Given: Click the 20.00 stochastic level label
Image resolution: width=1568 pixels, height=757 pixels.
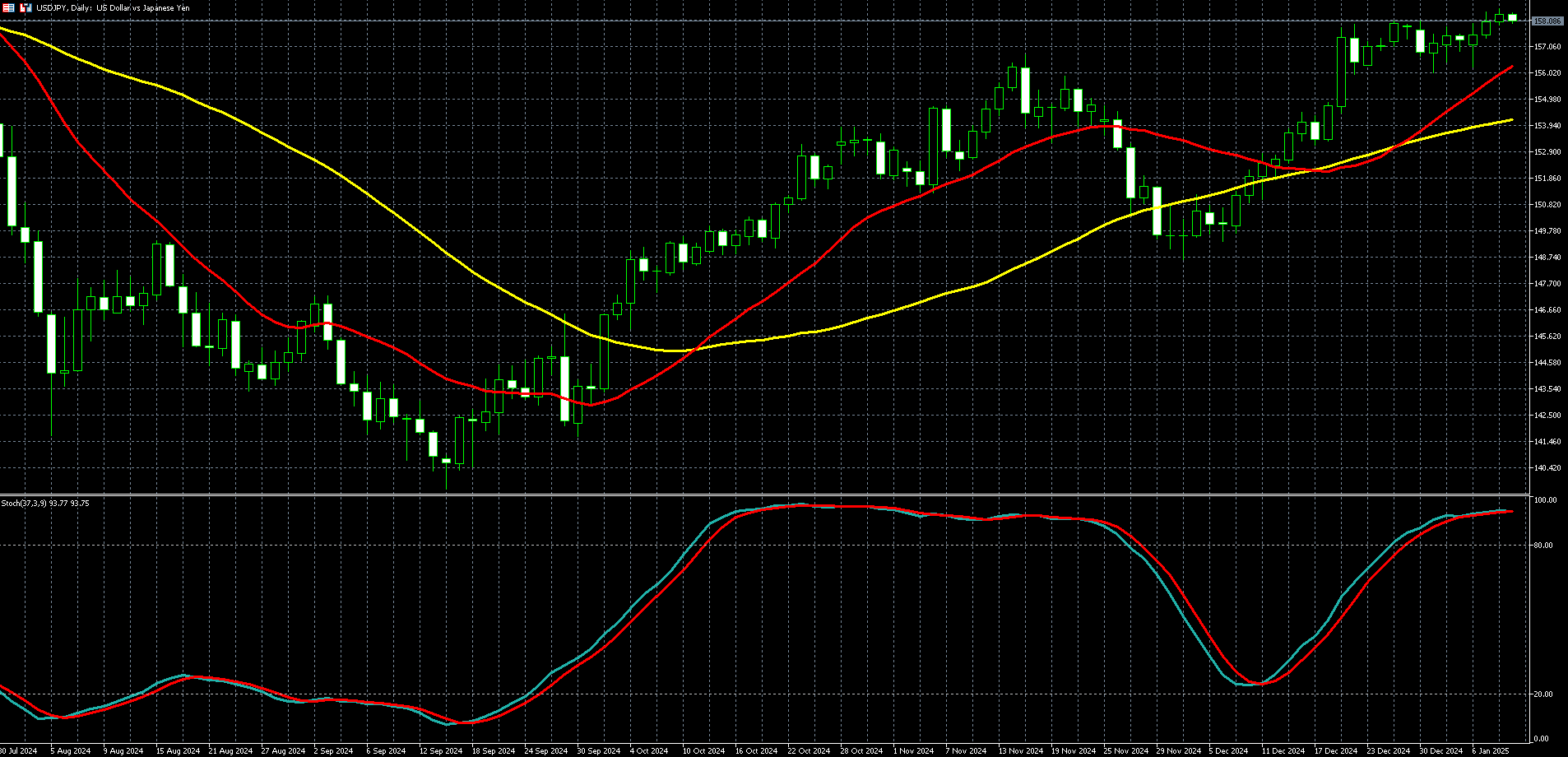Looking at the screenshot, I should click(x=1544, y=694).
